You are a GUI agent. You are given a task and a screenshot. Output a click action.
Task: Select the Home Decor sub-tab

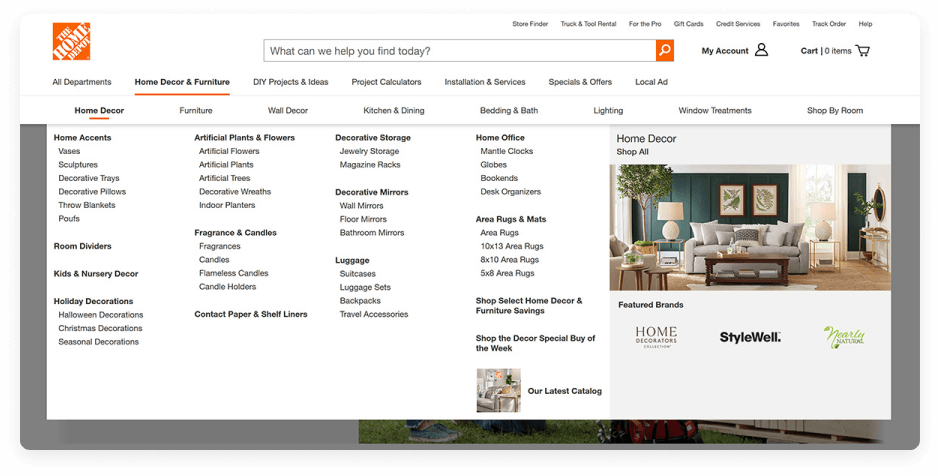(99, 110)
